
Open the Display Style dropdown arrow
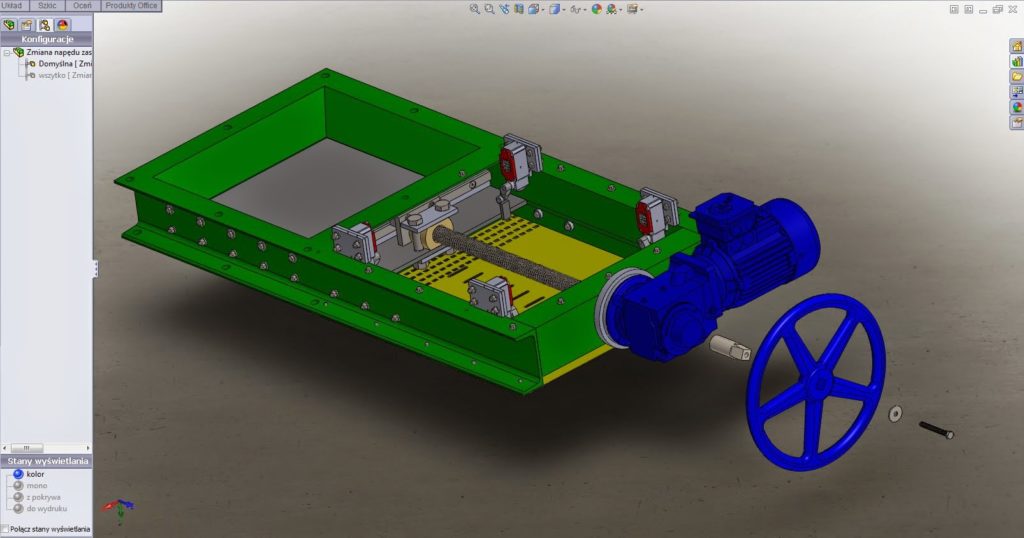click(564, 10)
